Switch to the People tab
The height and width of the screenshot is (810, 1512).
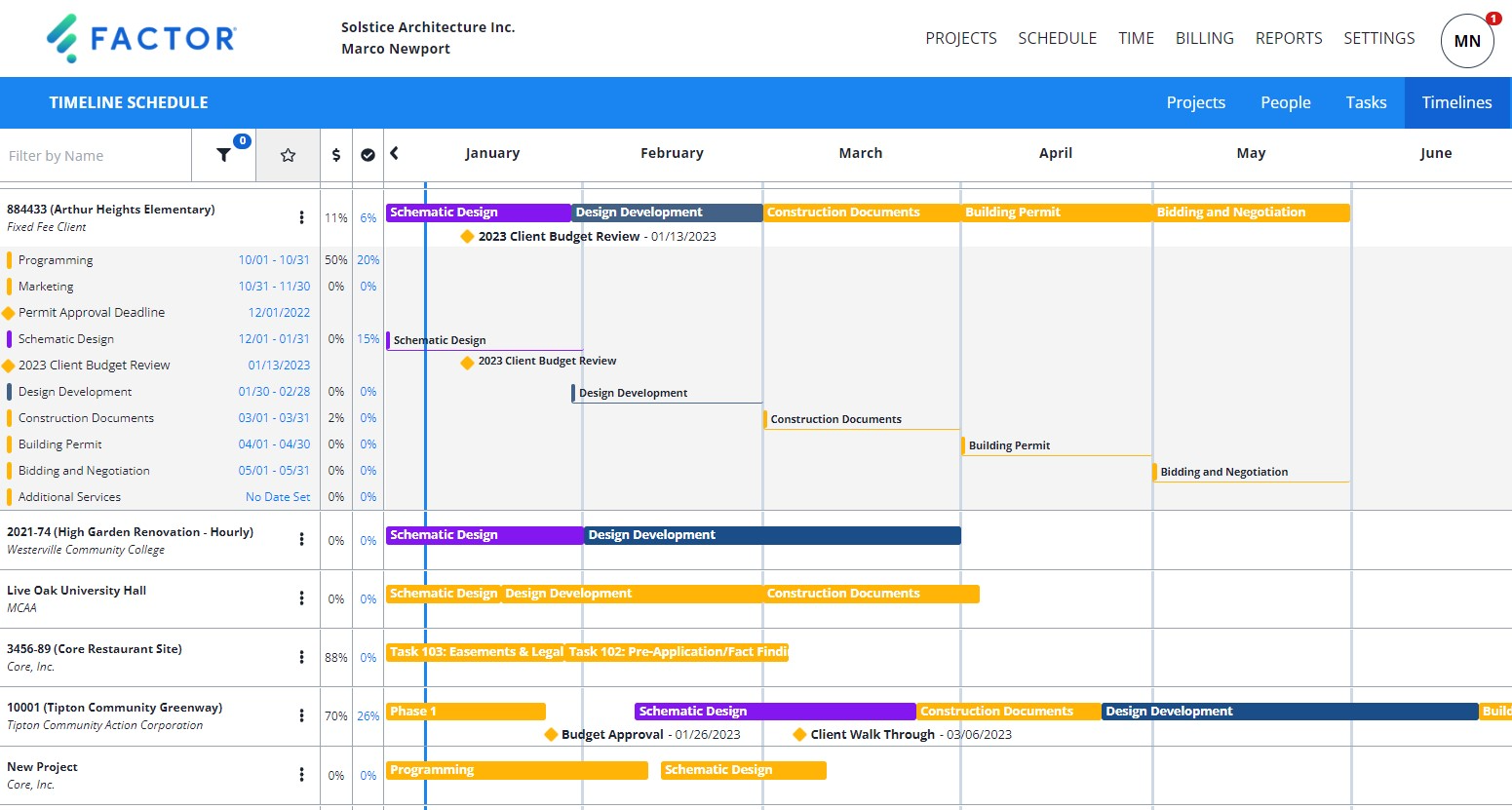(1285, 102)
